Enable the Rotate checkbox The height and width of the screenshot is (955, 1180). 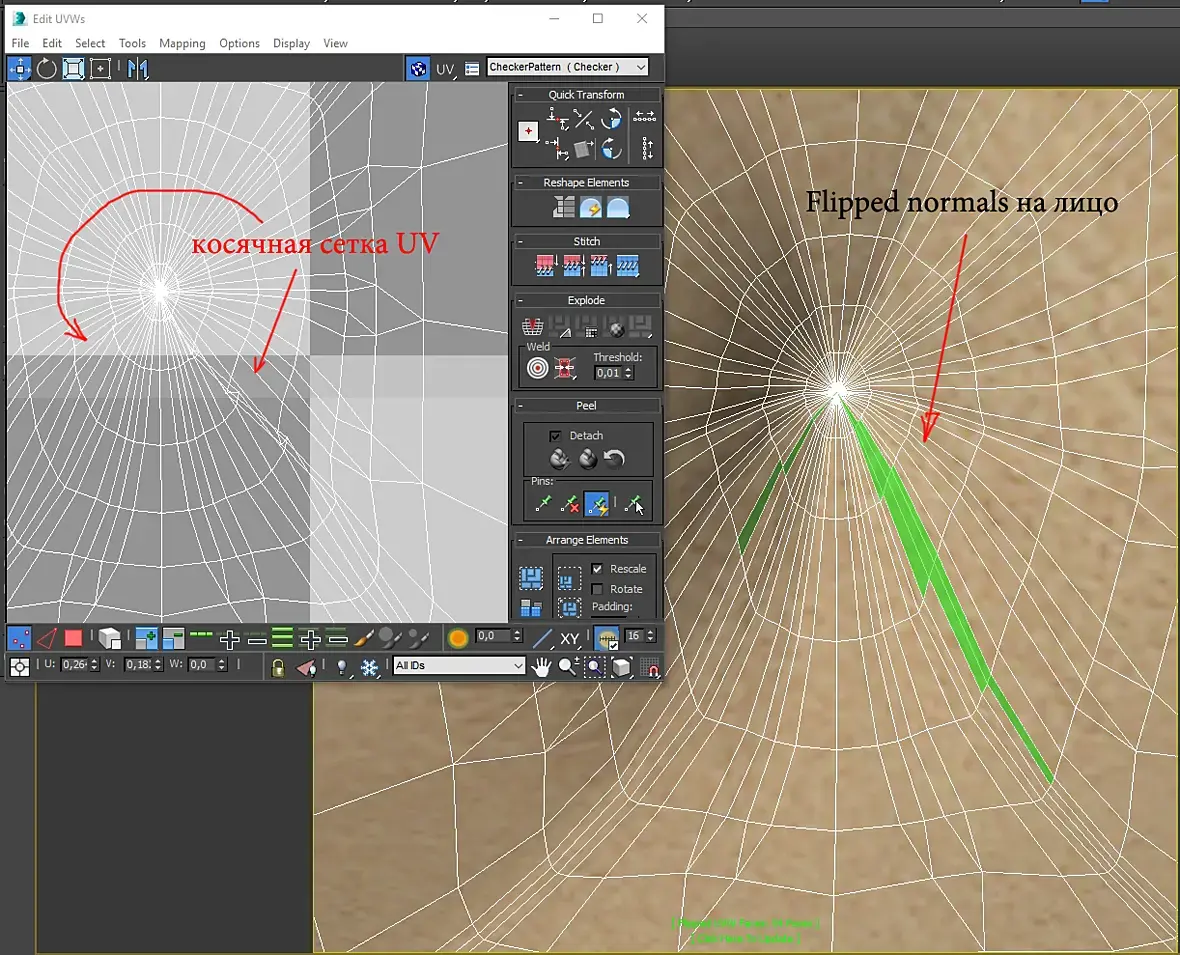pos(598,589)
